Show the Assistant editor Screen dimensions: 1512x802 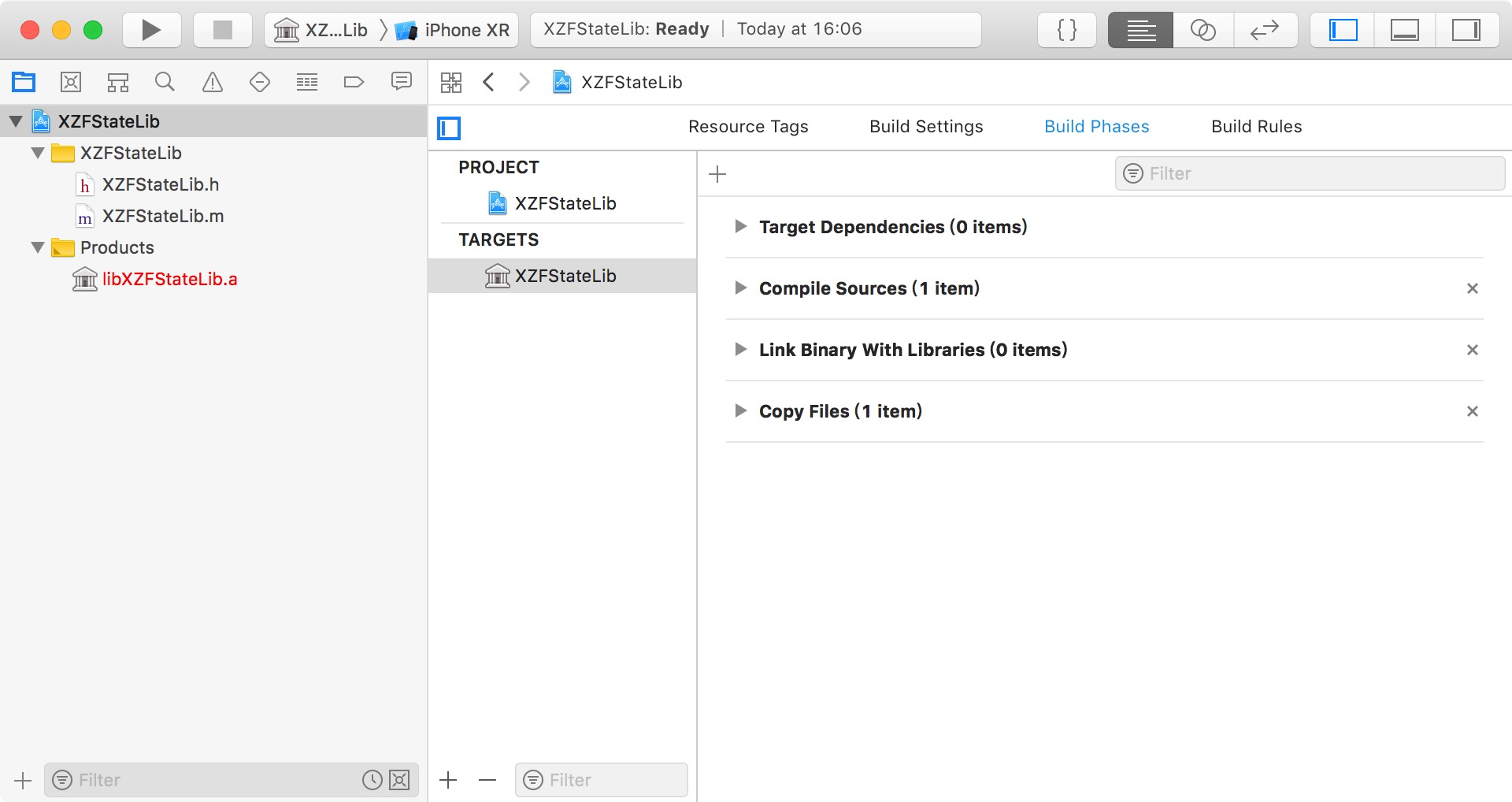coord(1203,30)
